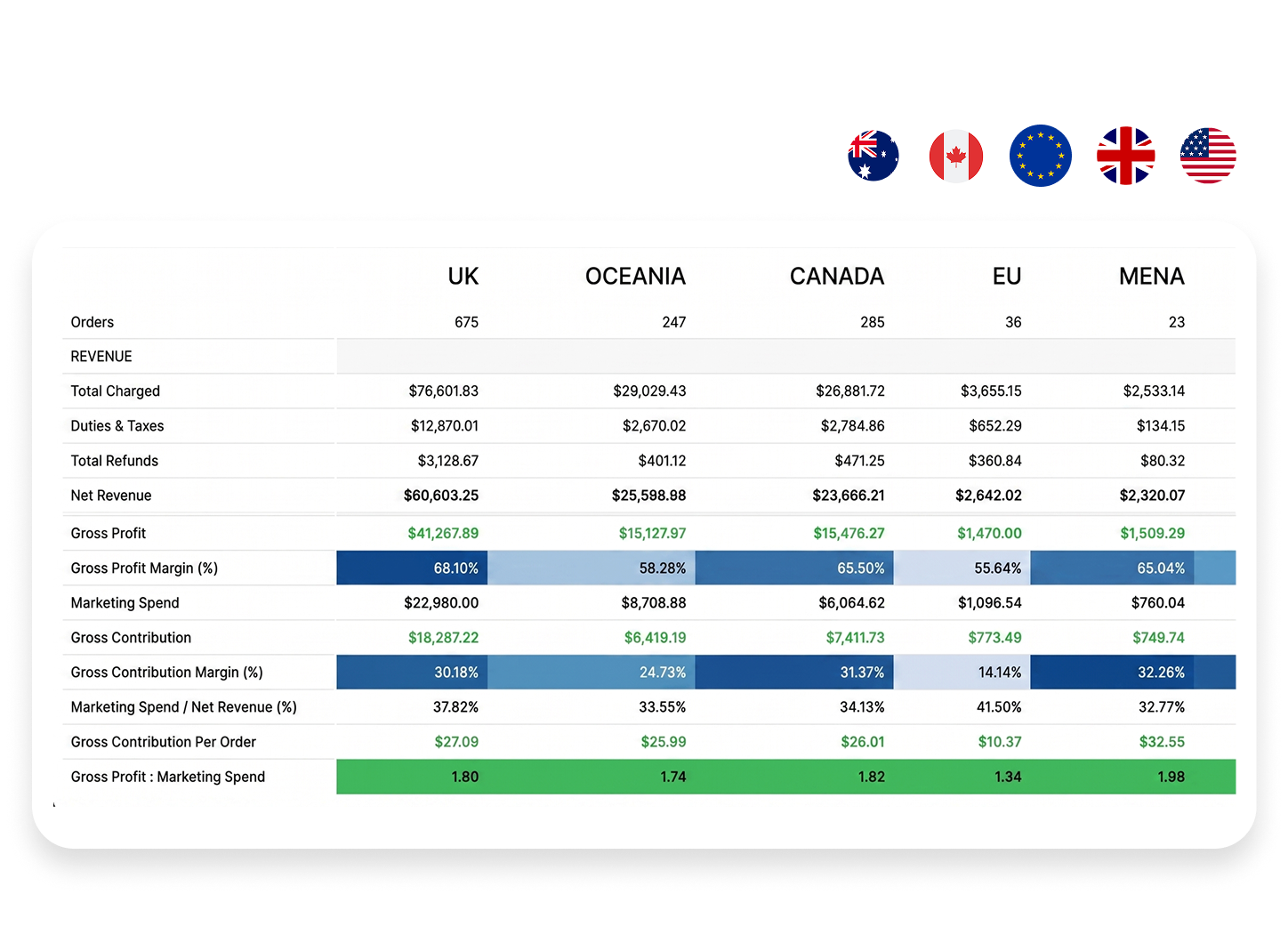
Task: Click the EU orders value 36
Action: (x=1013, y=322)
